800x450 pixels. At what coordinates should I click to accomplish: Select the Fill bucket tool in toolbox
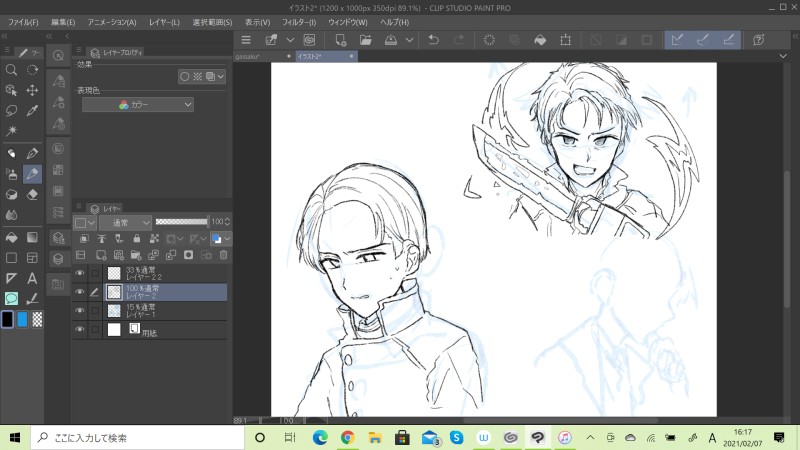(11, 237)
